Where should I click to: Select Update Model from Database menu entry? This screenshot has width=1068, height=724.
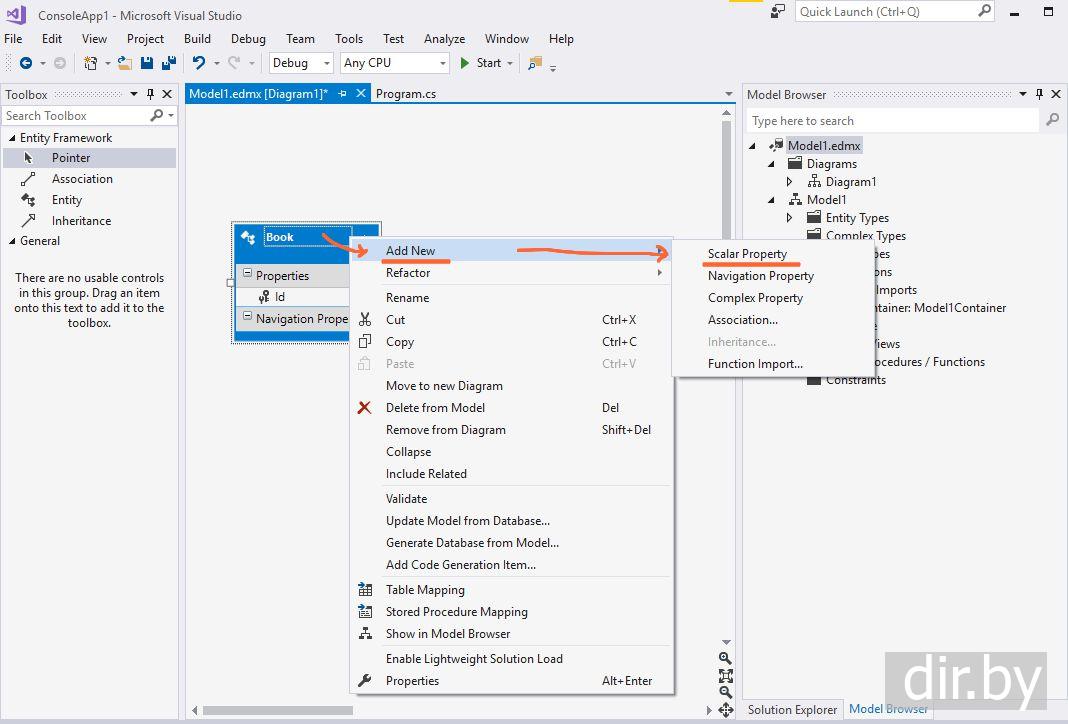pyautogui.click(x=467, y=521)
